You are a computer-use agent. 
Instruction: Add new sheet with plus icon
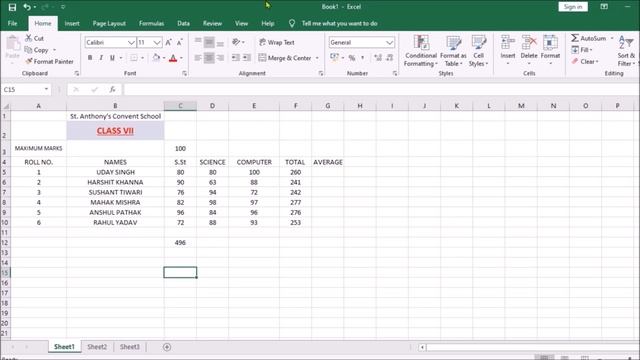click(167, 347)
